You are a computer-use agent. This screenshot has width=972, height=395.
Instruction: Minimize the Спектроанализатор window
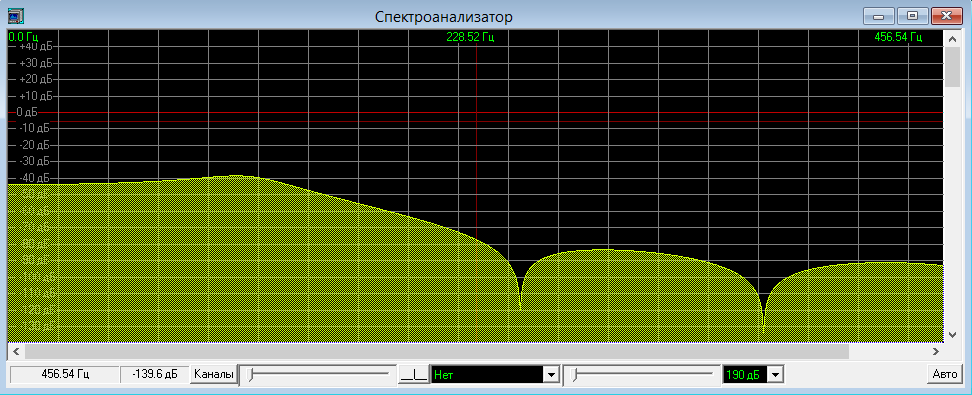pyautogui.click(x=878, y=16)
